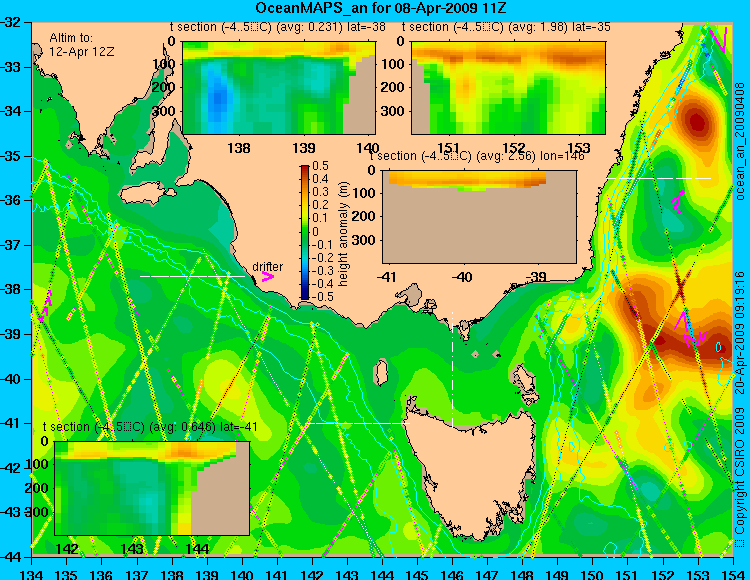Click the white dashed section line near latitude -35.5
Screen dimensions: 750x580
(660, 178)
